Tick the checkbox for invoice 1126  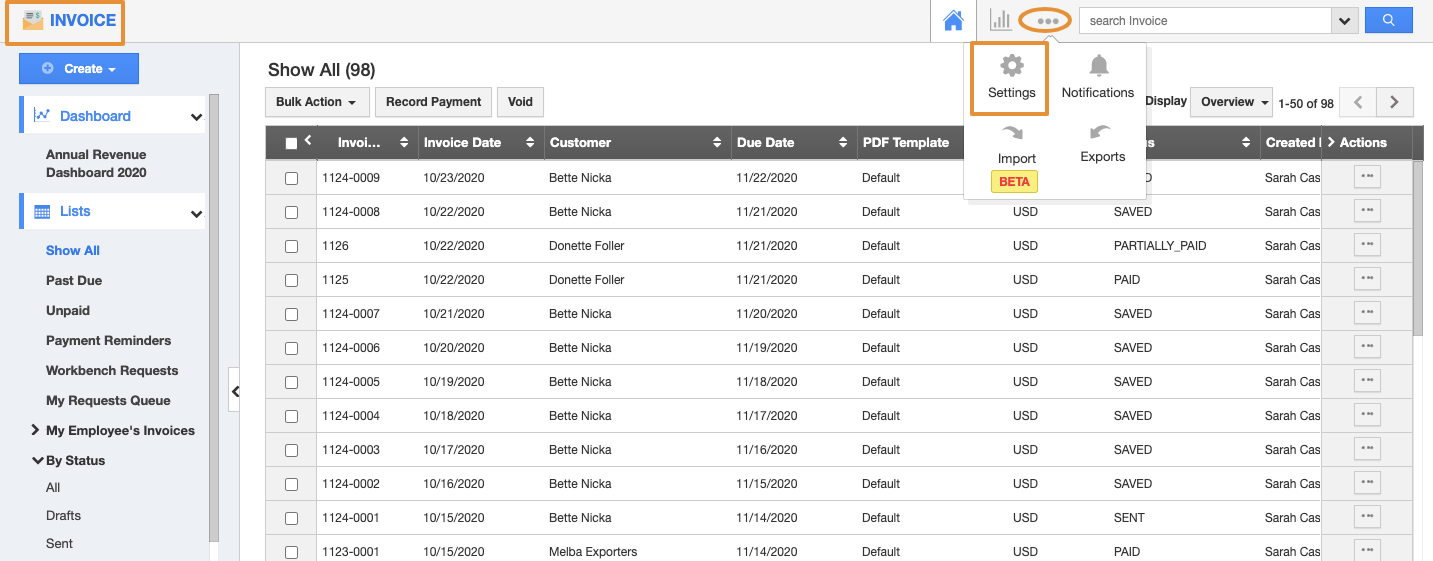coord(291,246)
